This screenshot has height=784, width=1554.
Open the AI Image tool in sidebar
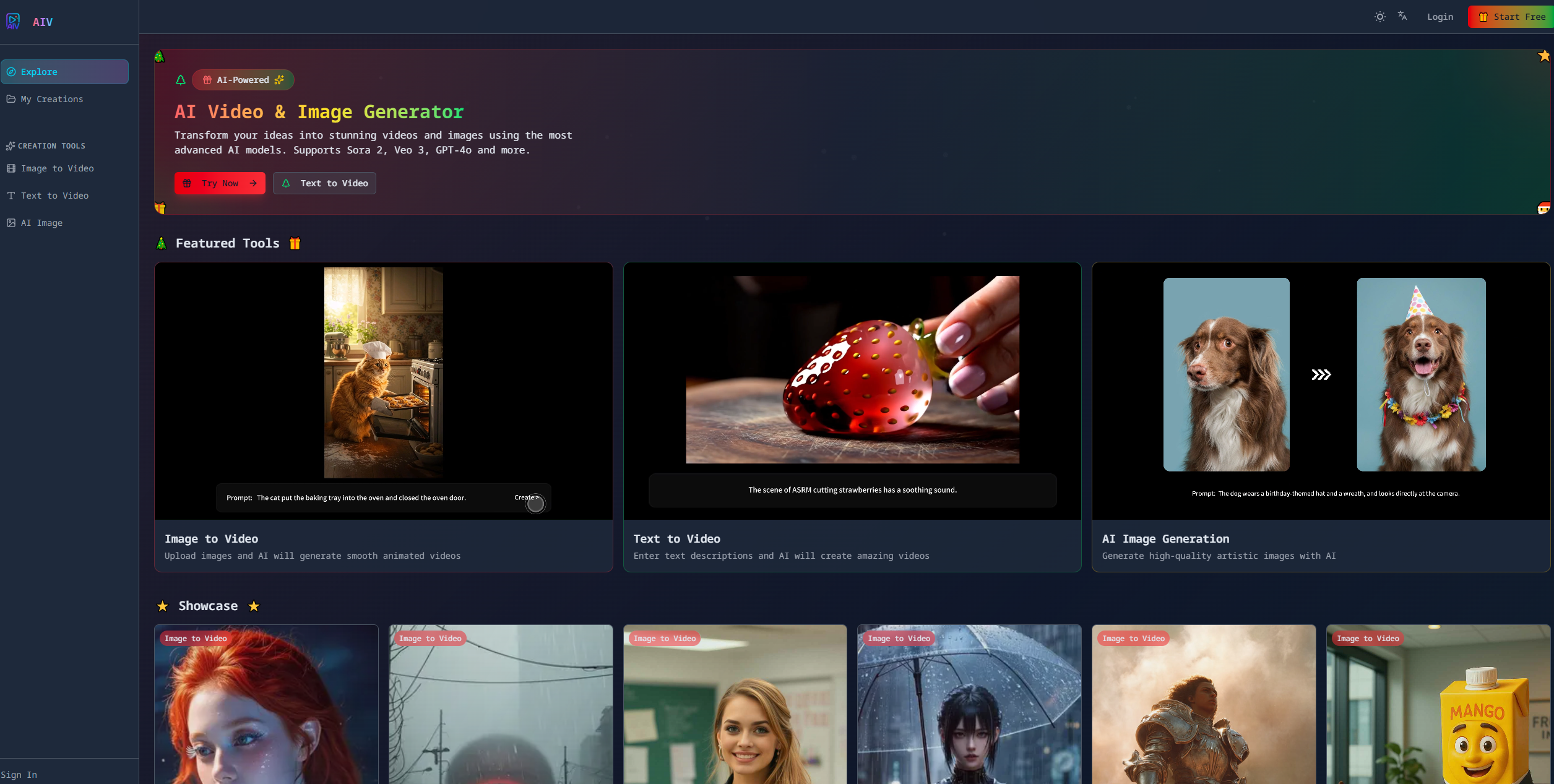coord(41,222)
